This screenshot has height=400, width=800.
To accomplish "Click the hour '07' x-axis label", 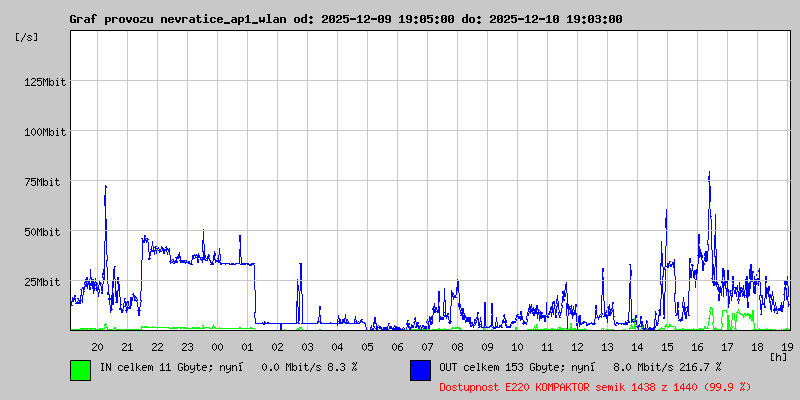I will pos(428,347).
